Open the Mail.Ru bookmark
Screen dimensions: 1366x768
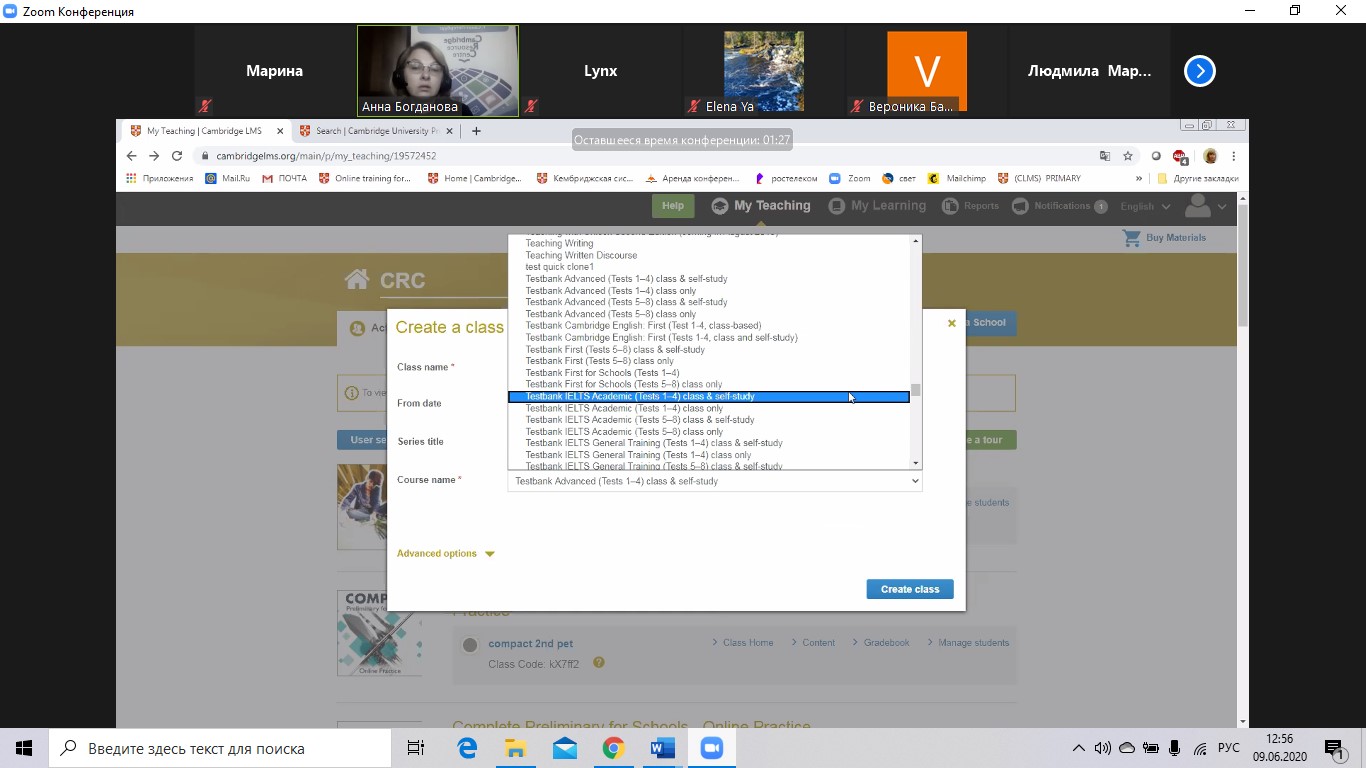[x=228, y=179]
